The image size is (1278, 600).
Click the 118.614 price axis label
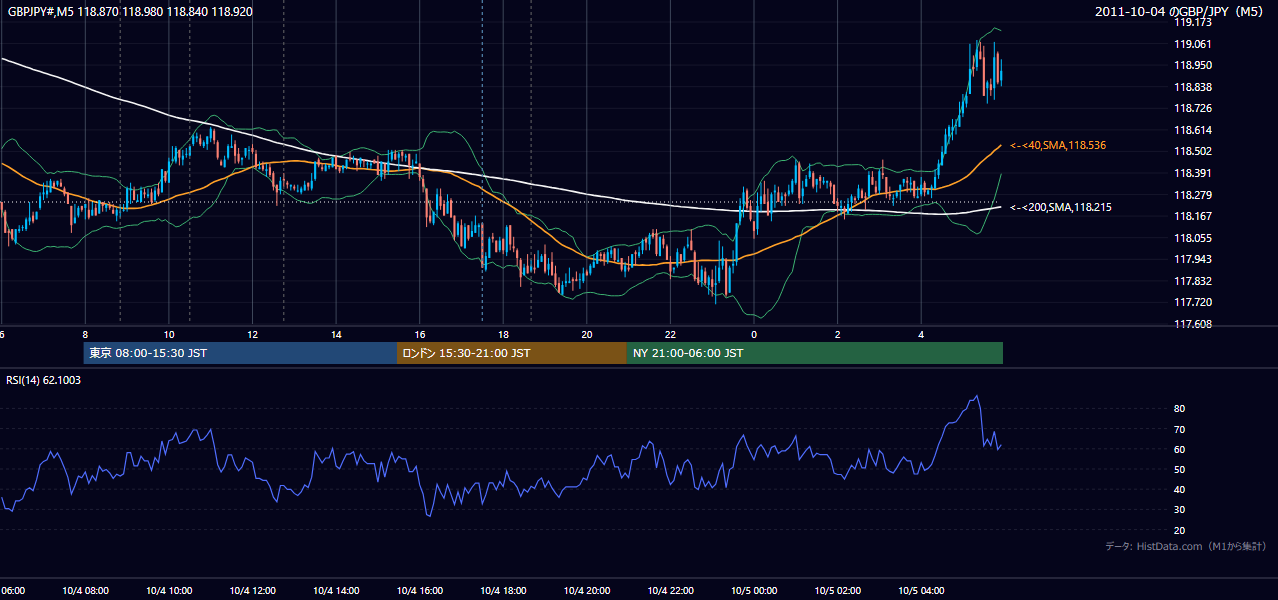pyautogui.click(x=1193, y=130)
